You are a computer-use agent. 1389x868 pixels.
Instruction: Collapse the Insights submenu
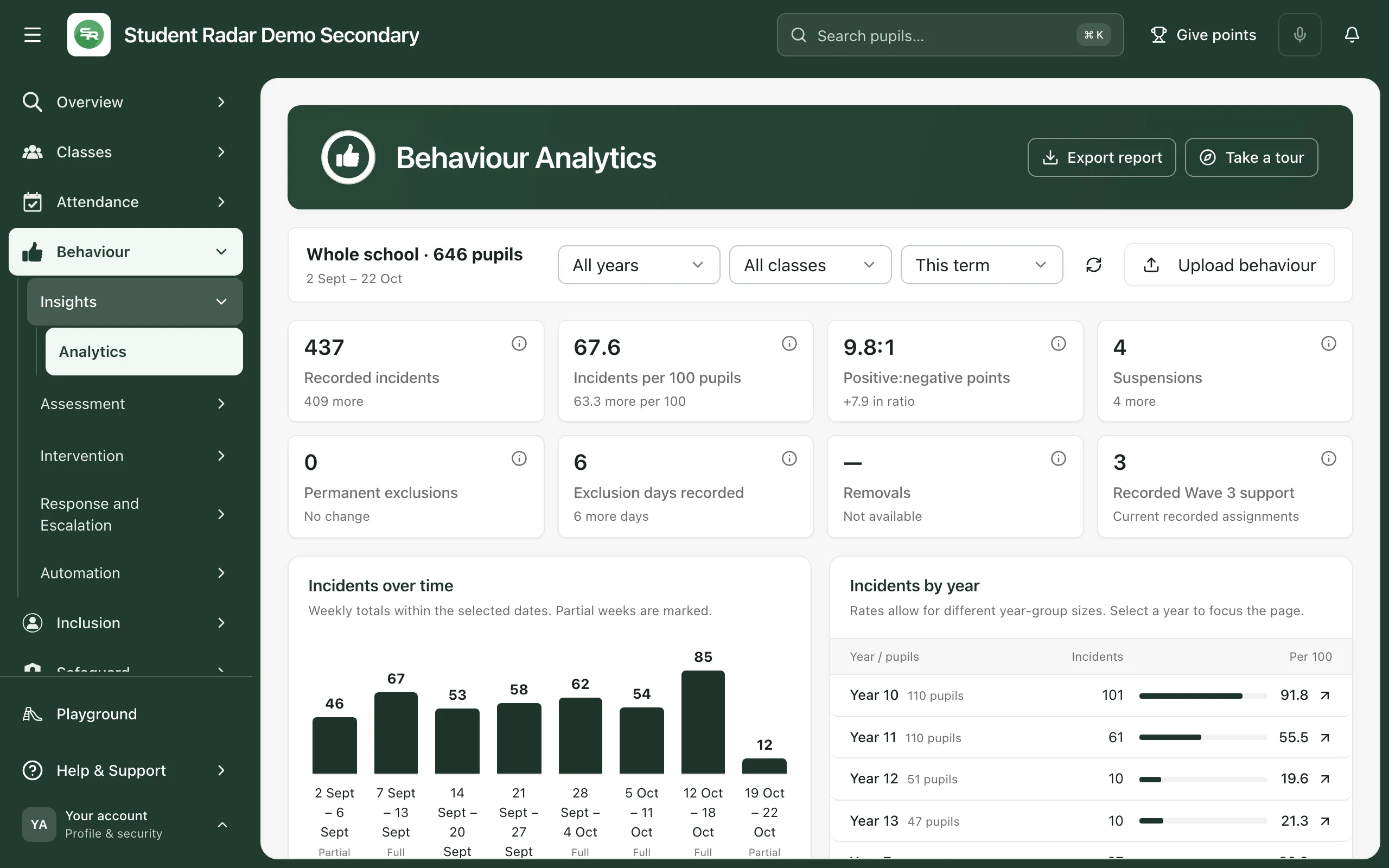(135, 302)
